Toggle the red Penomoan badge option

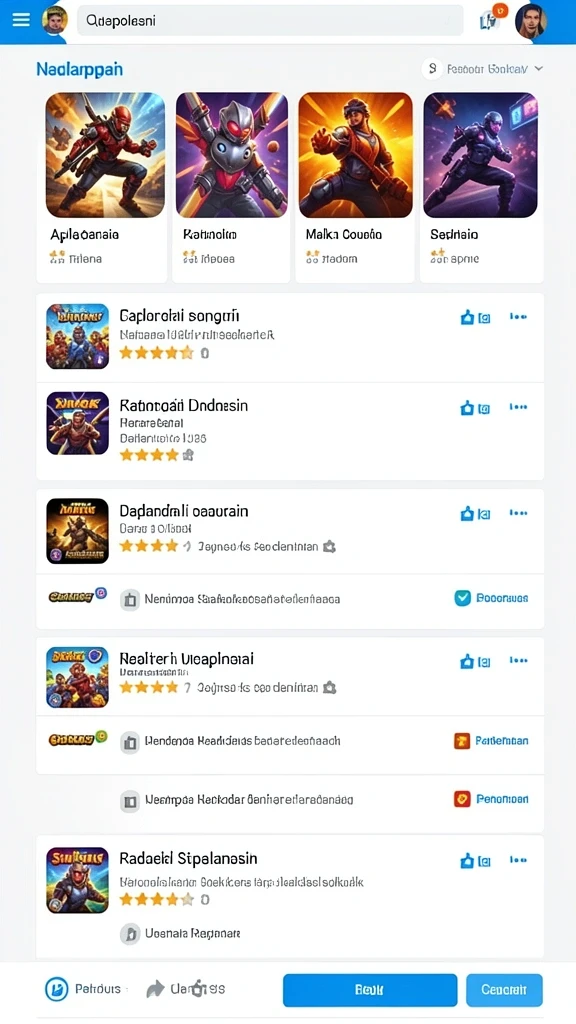tap(462, 799)
